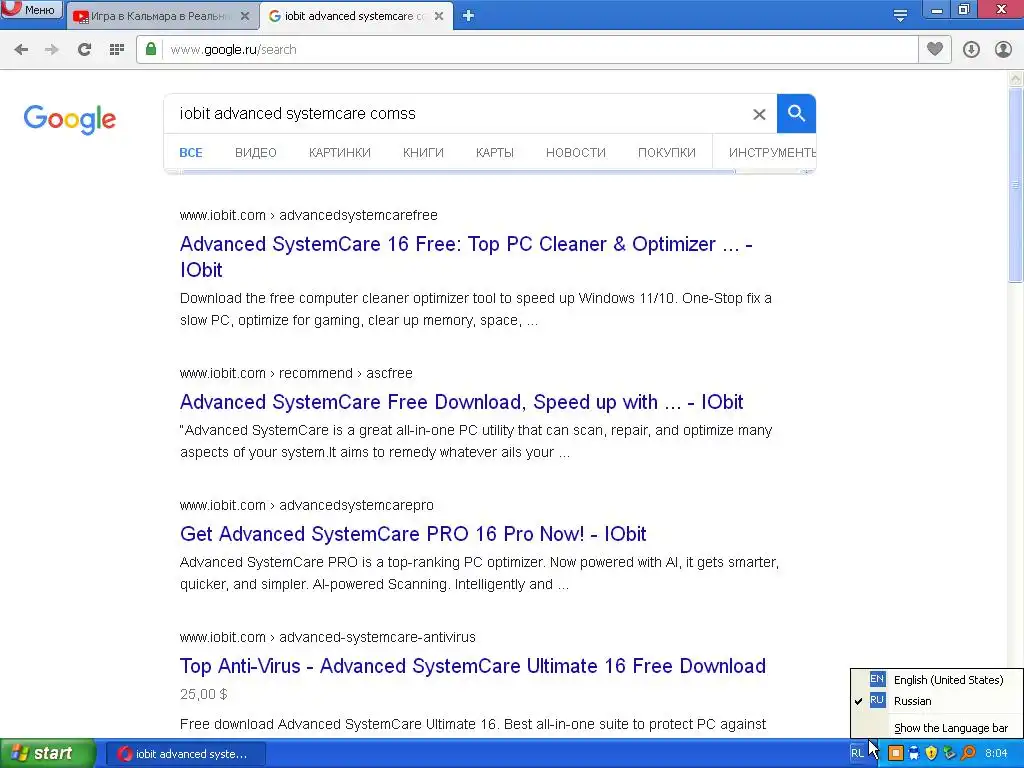1024x768 pixels.
Task: Select the КАРТЫ search tab
Action: (494, 153)
